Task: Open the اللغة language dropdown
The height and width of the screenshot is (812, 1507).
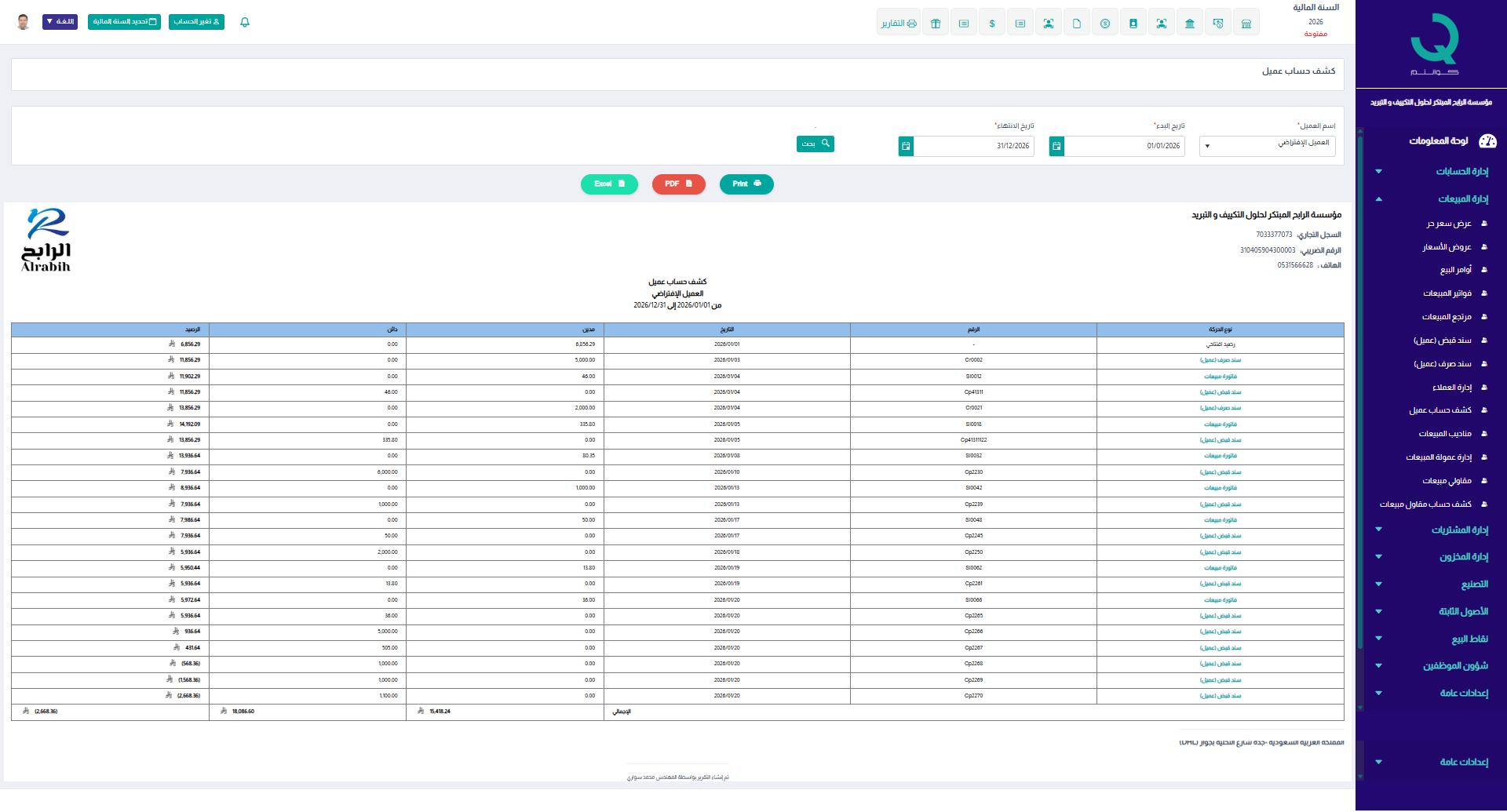Action: point(60,22)
